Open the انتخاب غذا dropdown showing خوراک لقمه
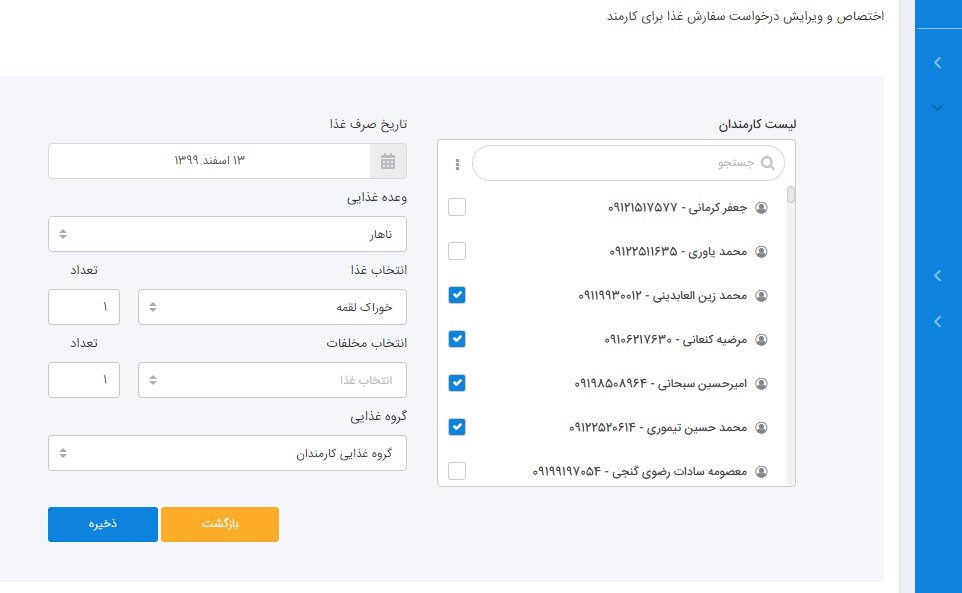Image resolution: width=962 pixels, height=593 pixels. 272,307
